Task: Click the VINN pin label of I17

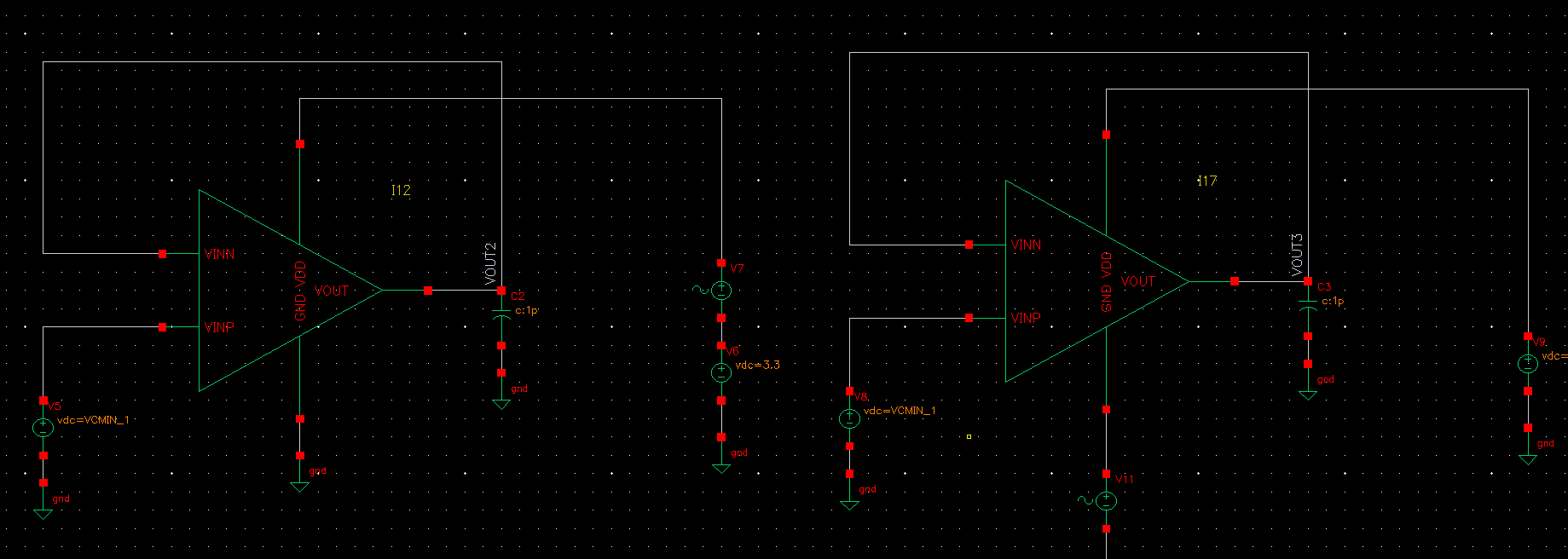Action: tap(1026, 245)
